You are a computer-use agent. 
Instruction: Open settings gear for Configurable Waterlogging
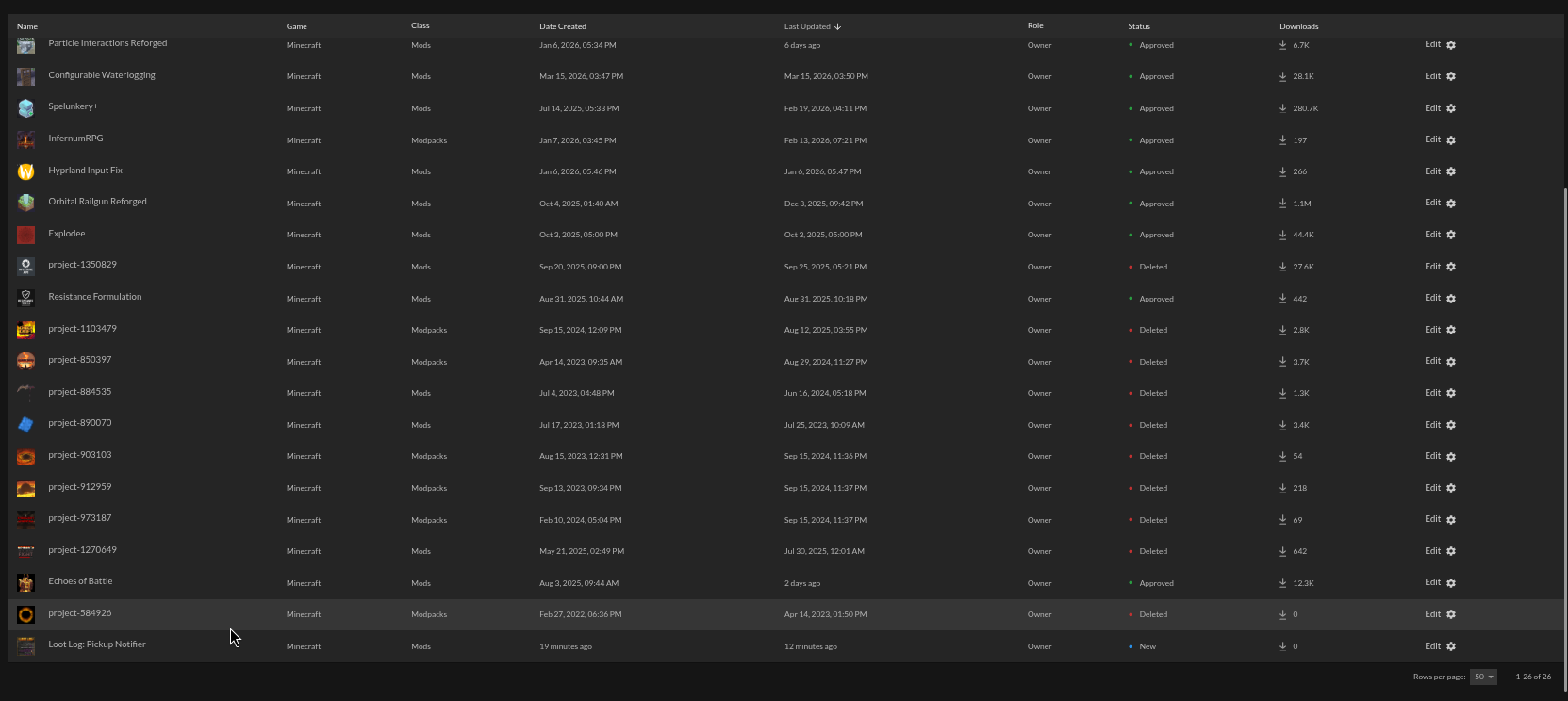1451,76
